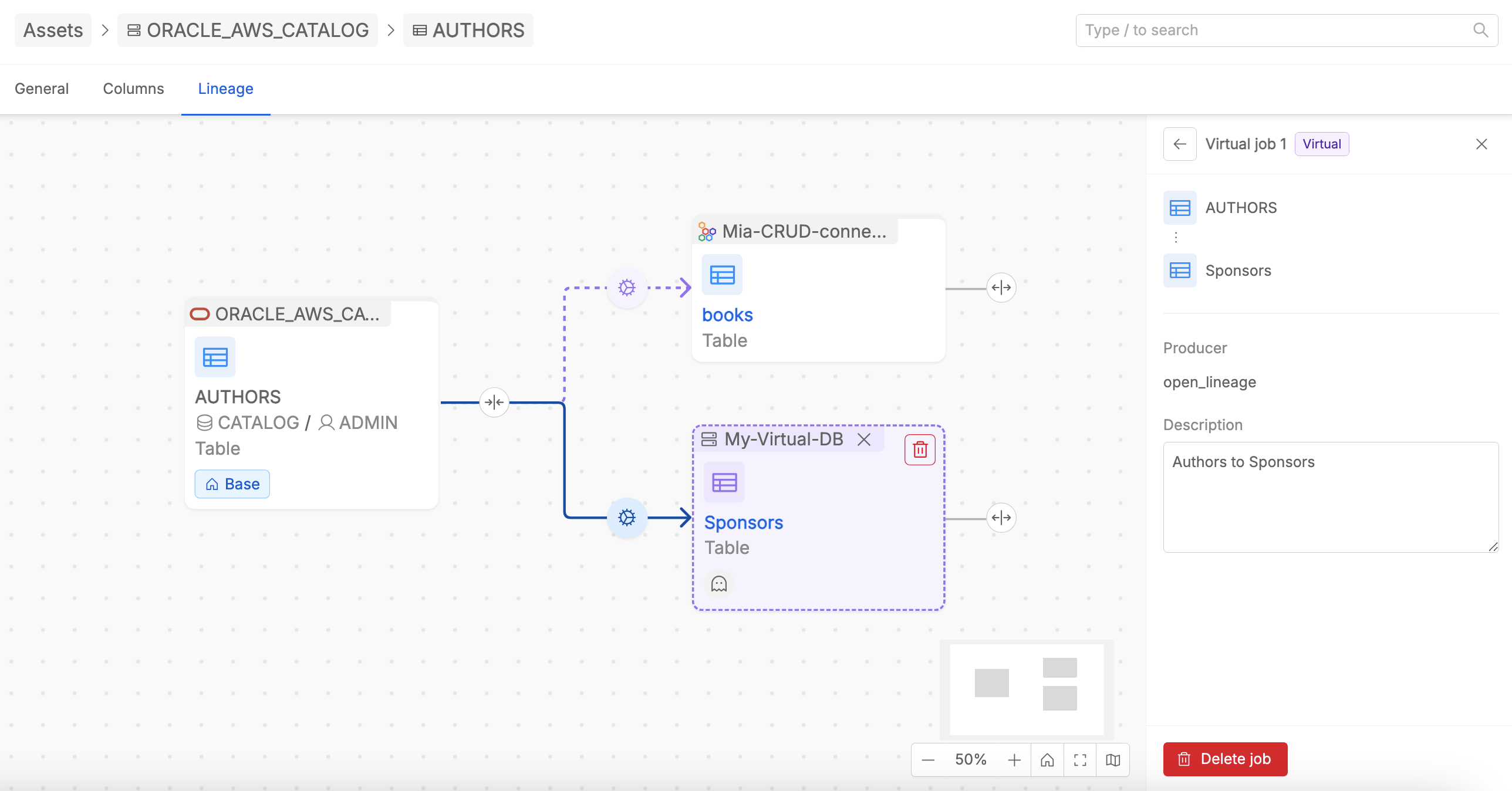Click the dashed purple gear job node
Viewport: 1512px width, 791px height.
[x=627, y=288]
